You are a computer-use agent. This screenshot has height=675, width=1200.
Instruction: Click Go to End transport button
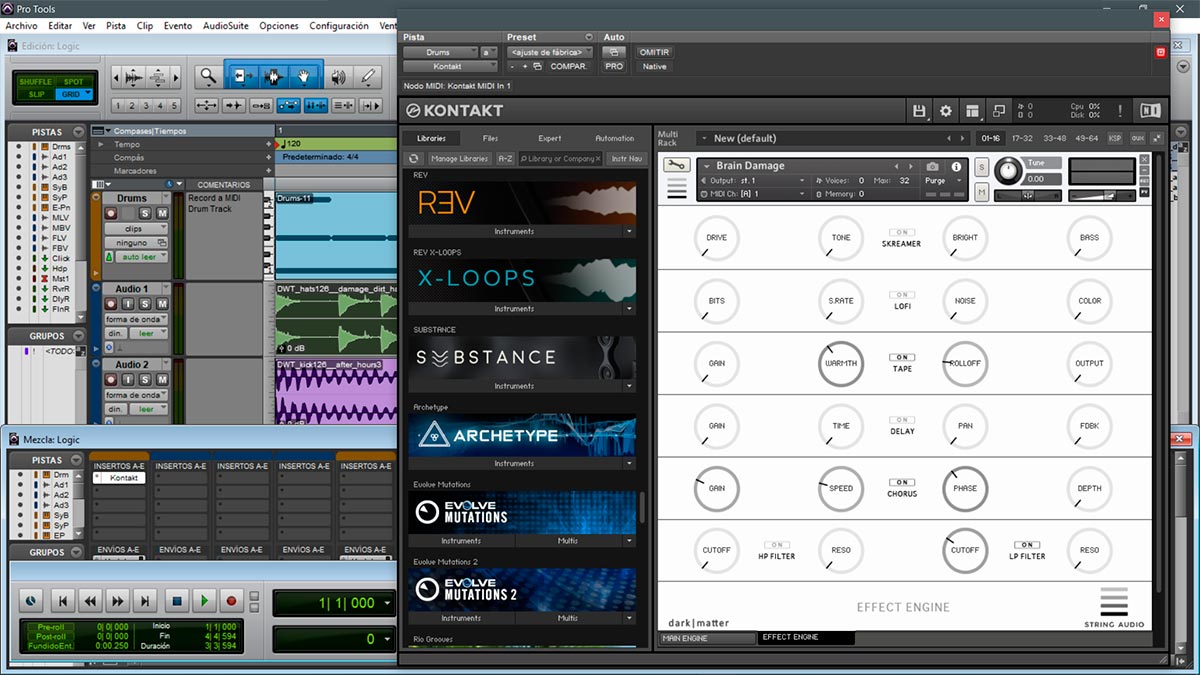146,601
